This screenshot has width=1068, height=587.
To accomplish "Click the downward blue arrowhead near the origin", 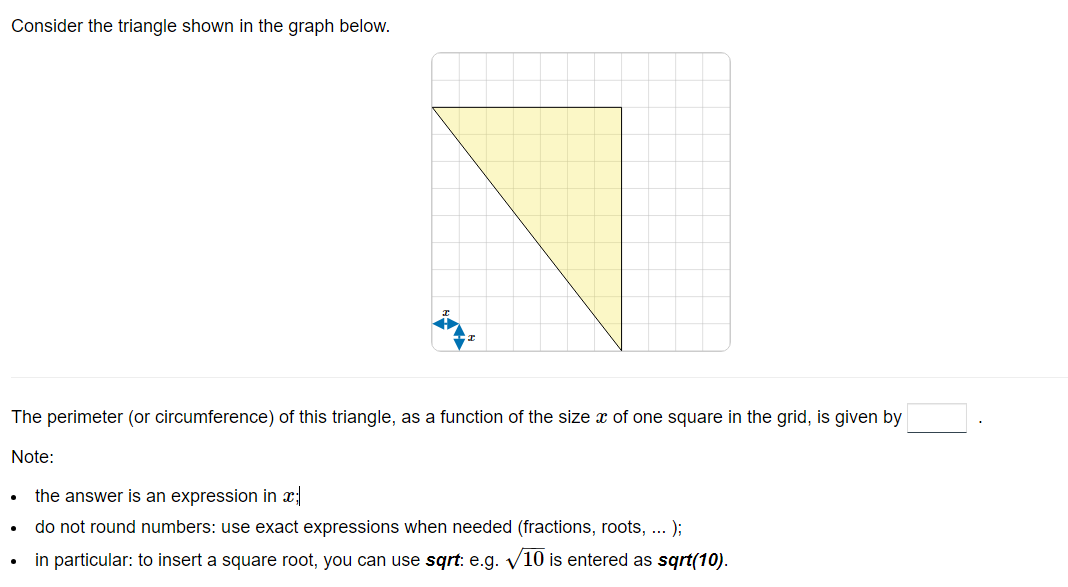I will [x=459, y=345].
